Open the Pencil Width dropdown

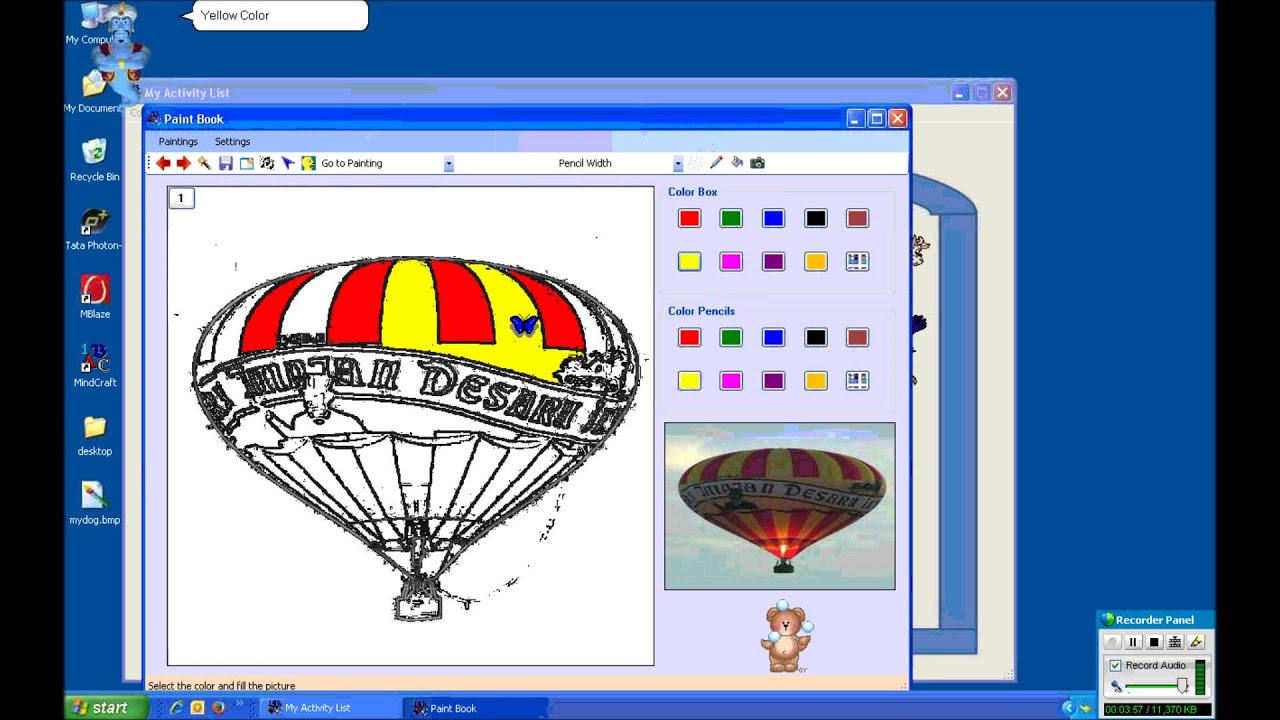click(678, 164)
